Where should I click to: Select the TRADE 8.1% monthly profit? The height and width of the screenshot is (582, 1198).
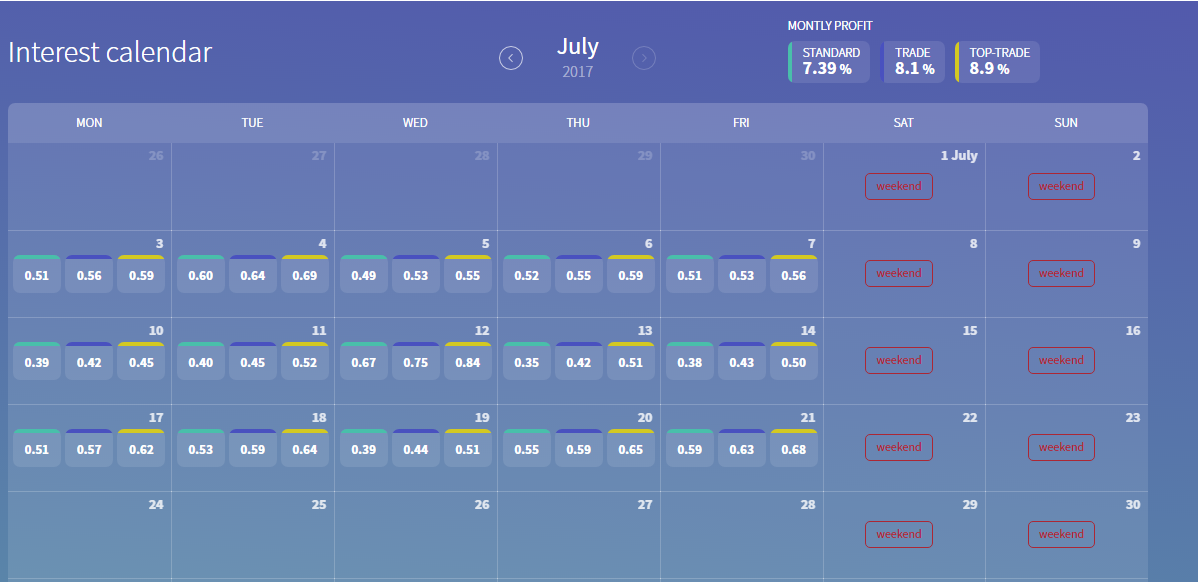pyautogui.click(x=913, y=62)
